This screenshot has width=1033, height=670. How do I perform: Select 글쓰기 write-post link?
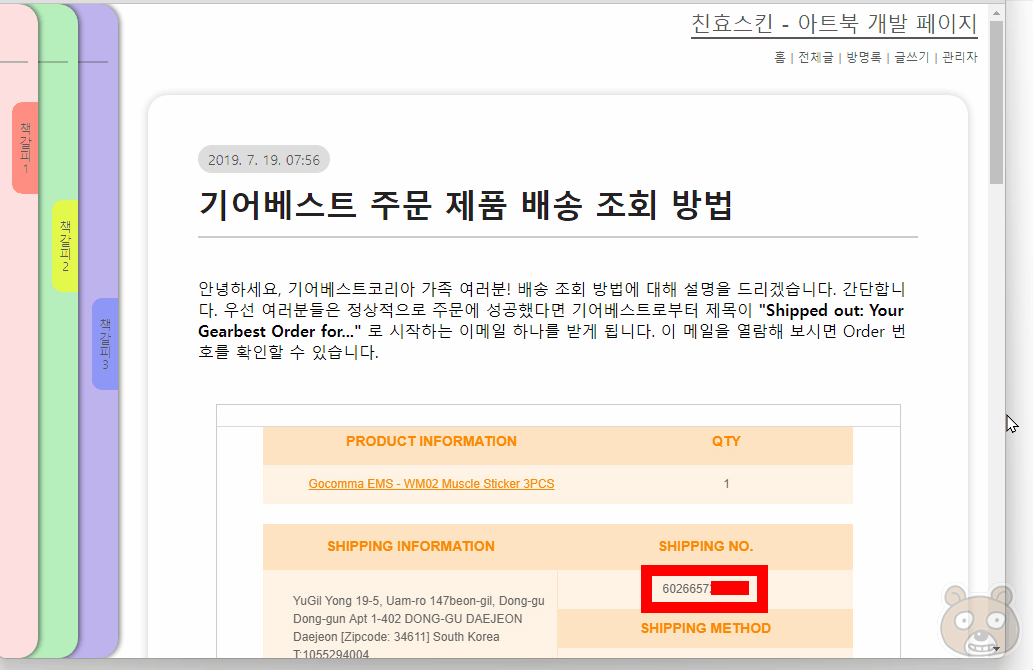[912, 58]
